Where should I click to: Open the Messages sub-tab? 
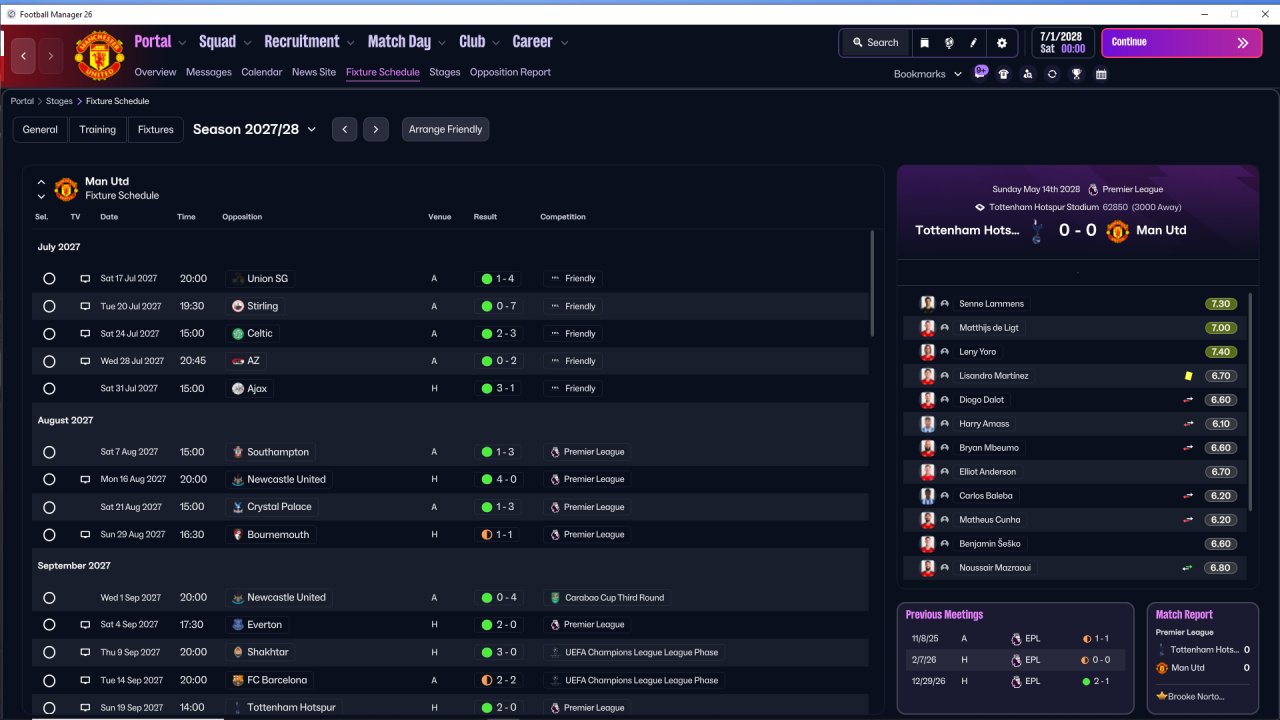pyautogui.click(x=209, y=72)
